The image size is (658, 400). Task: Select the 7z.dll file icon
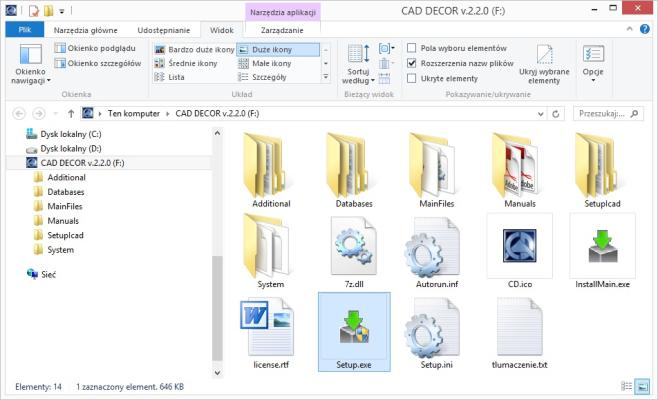coord(354,246)
